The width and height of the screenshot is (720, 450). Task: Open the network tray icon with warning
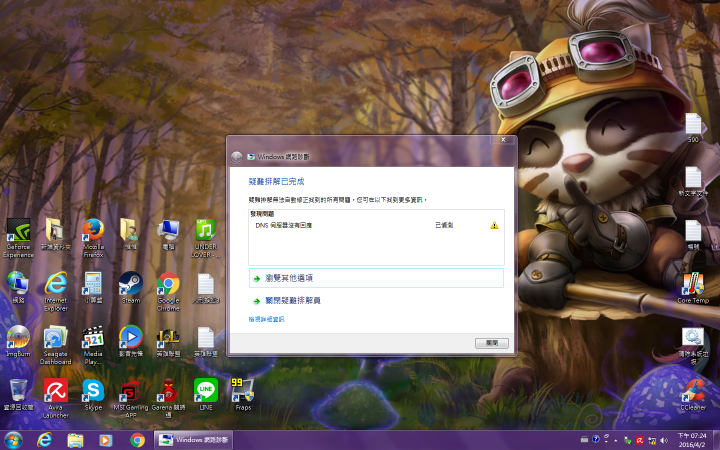(x=652, y=441)
